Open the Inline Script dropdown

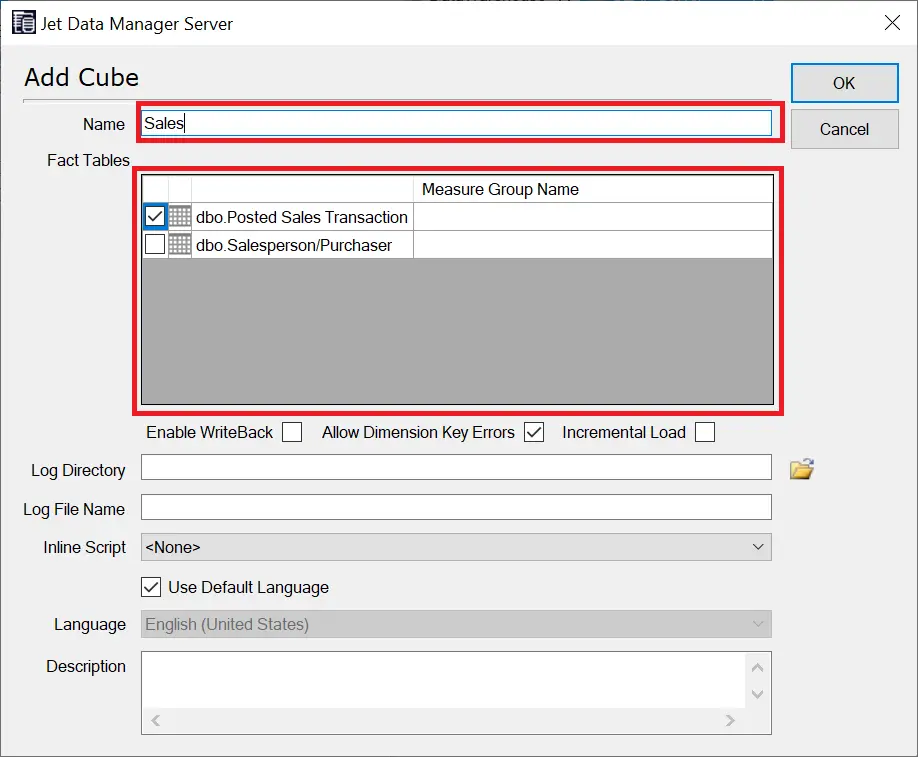456,547
